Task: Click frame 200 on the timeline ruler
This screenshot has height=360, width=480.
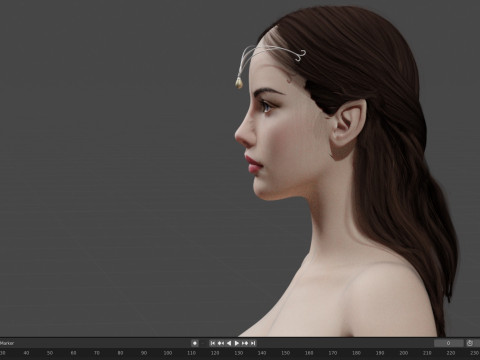Action: pos(403,353)
